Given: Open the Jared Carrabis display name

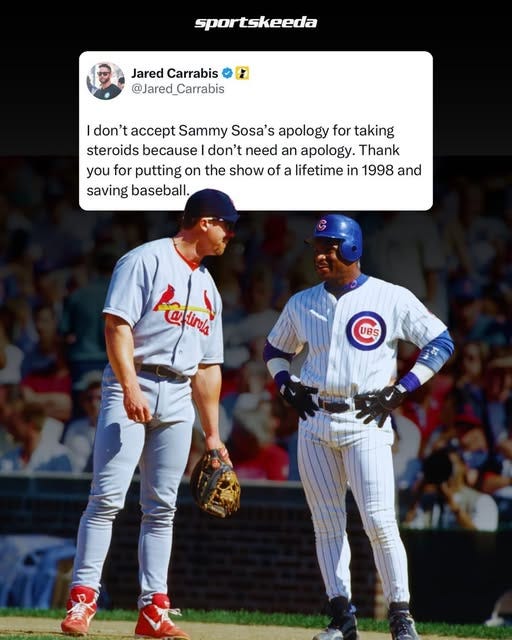Looking at the screenshot, I should [x=174, y=73].
